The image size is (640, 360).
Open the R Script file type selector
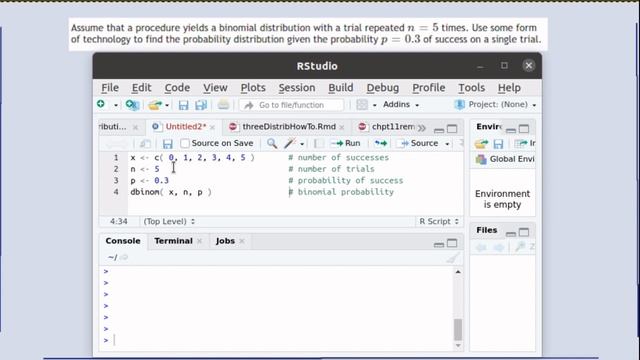pyautogui.click(x=439, y=221)
